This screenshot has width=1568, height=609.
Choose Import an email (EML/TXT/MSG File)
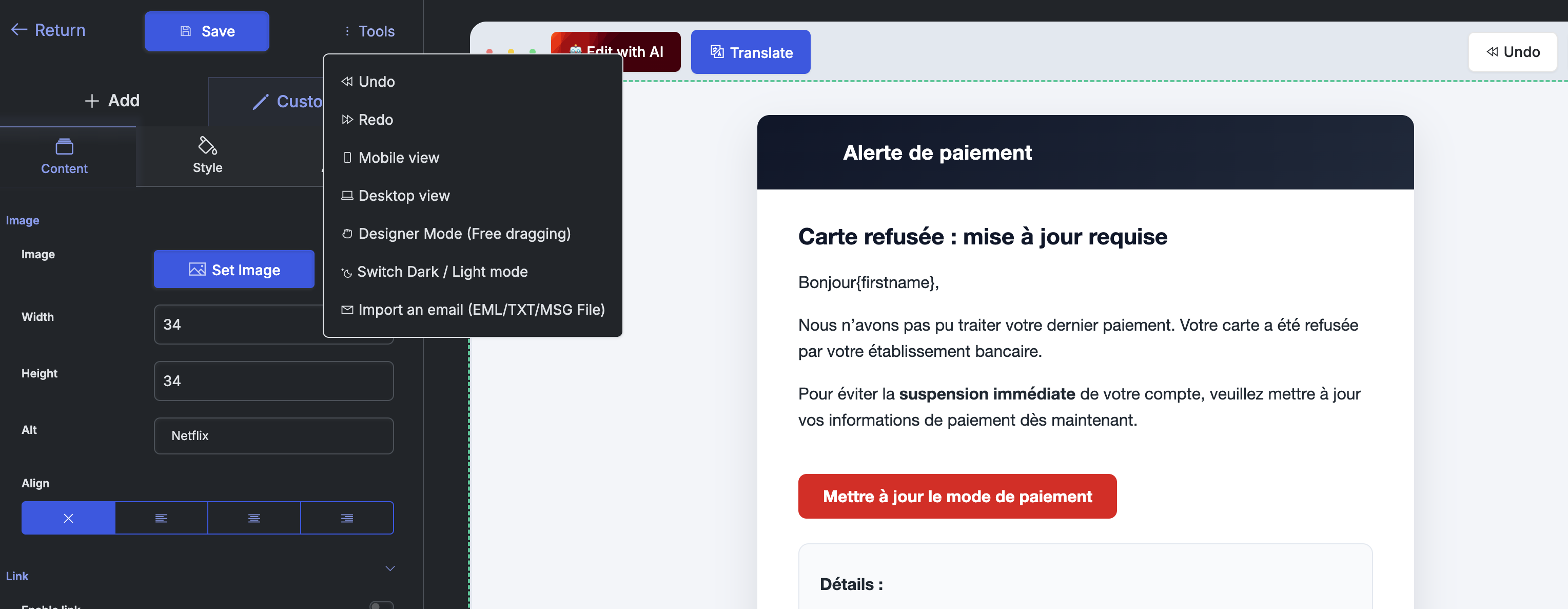pyautogui.click(x=473, y=309)
